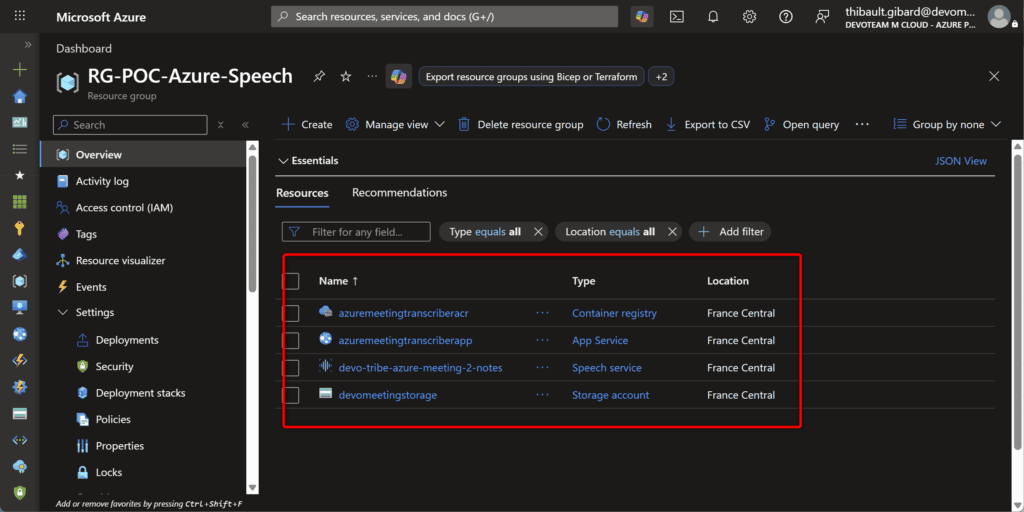This screenshot has width=1024, height=512.
Task: Open the Azure portal menu grid icon
Action: pos(20,16)
